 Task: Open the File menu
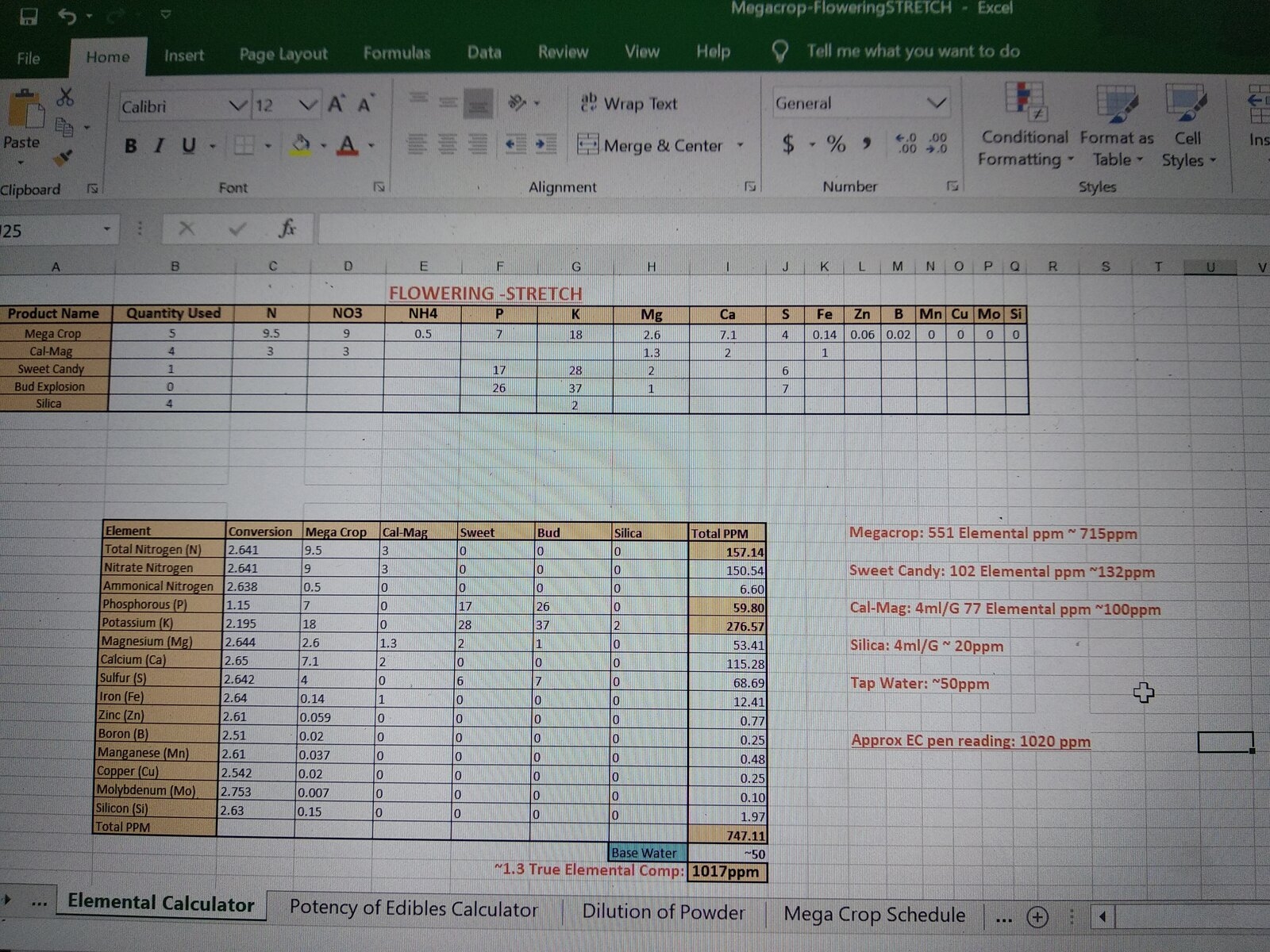click(x=29, y=58)
